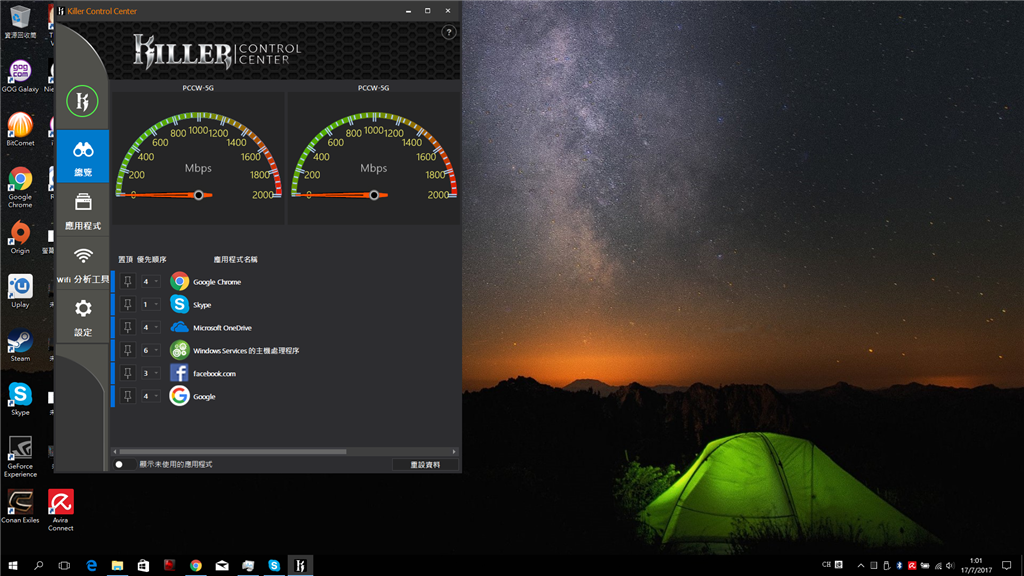
Task: Open priority dropdown for Microsoft OneDrive
Action: click(150, 327)
